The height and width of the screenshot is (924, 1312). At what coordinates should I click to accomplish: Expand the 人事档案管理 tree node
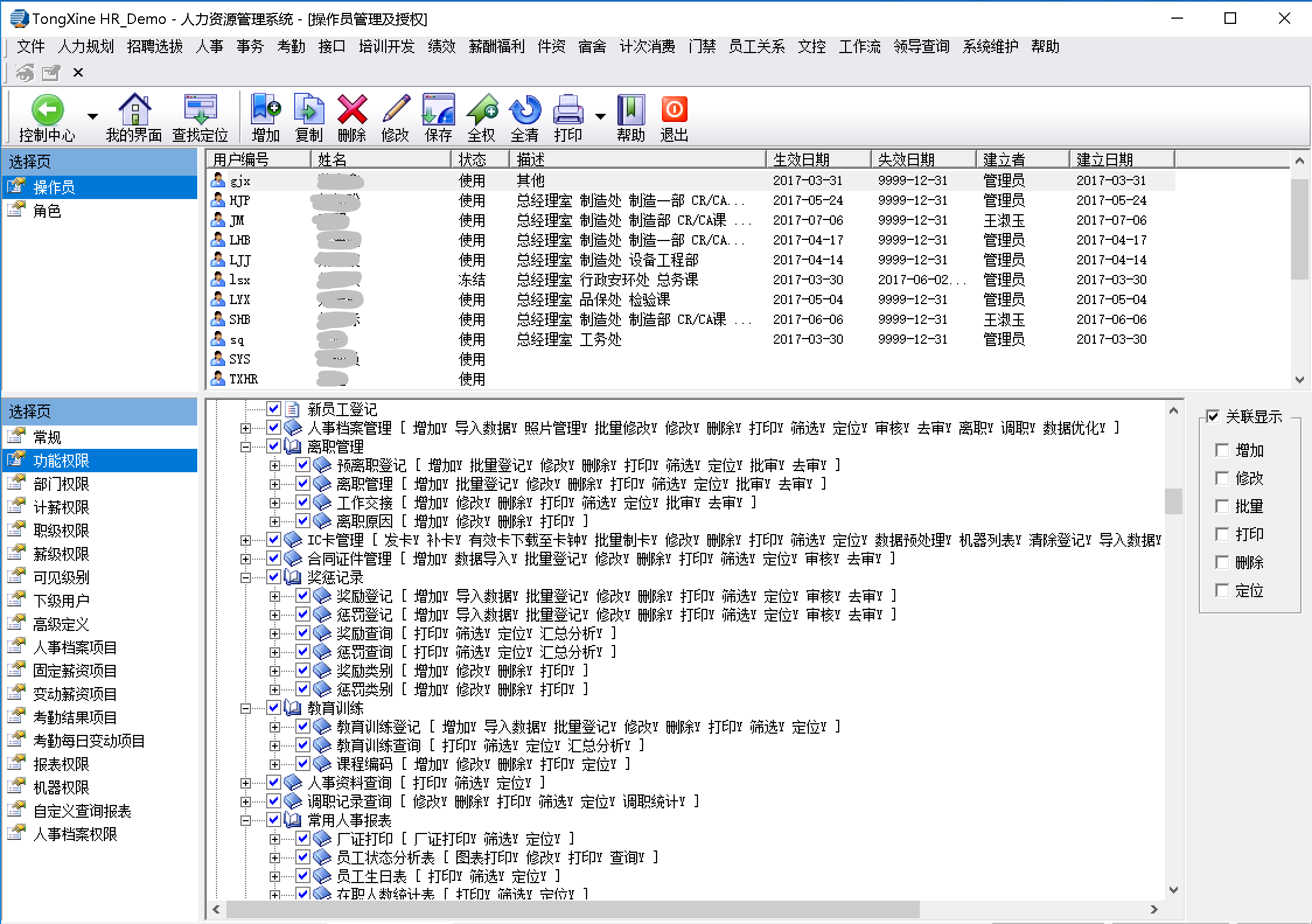pyautogui.click(x=246, y=428)
